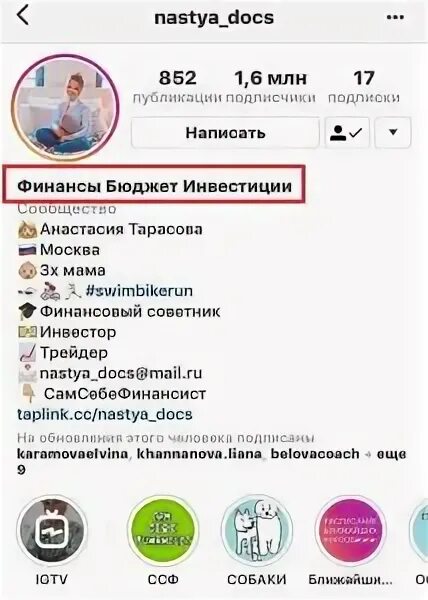Open the pink Ближайши... highlight
The image size is (428, 600).
click(x=350, y=531)
